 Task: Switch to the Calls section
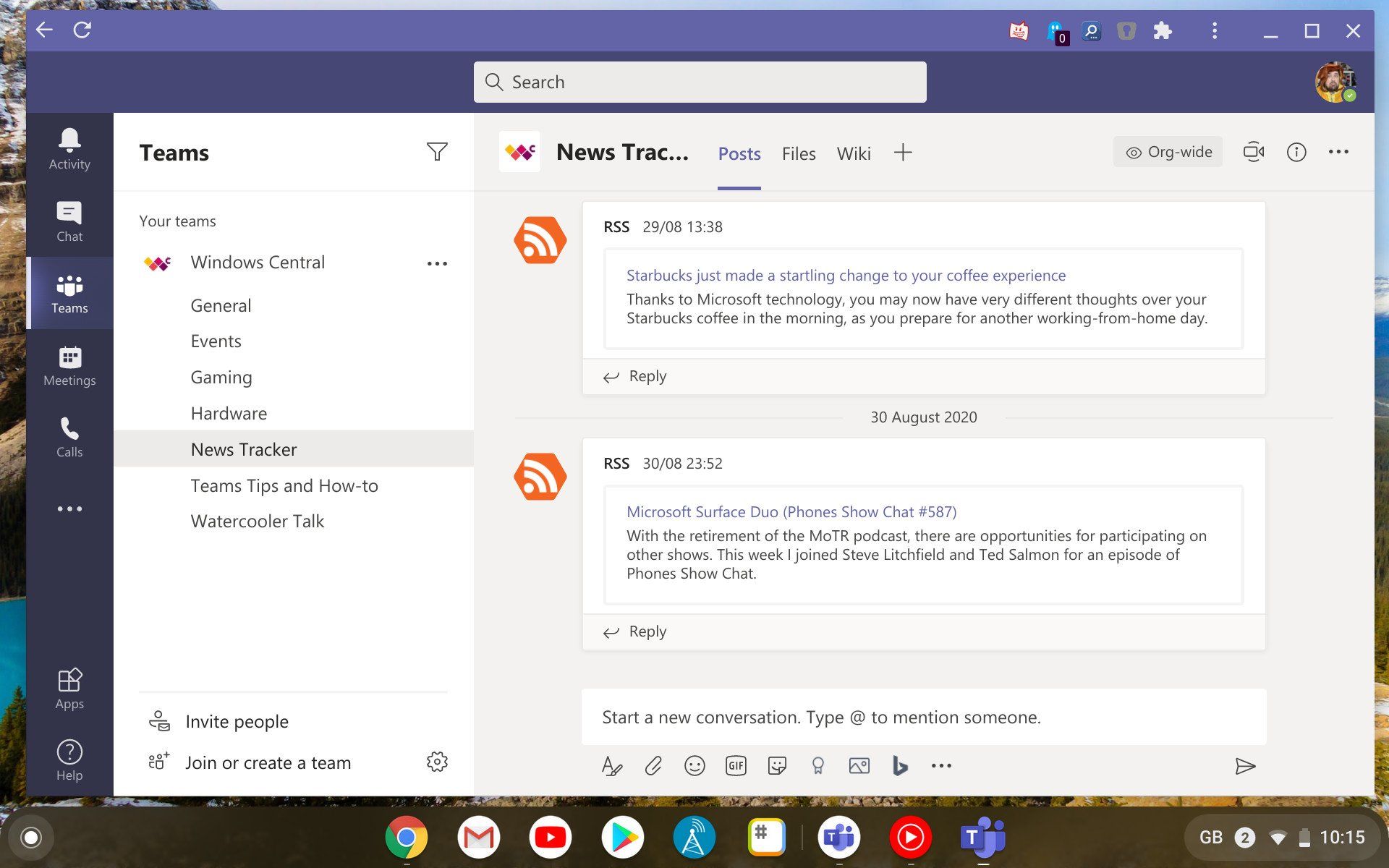tap(69, 436)
